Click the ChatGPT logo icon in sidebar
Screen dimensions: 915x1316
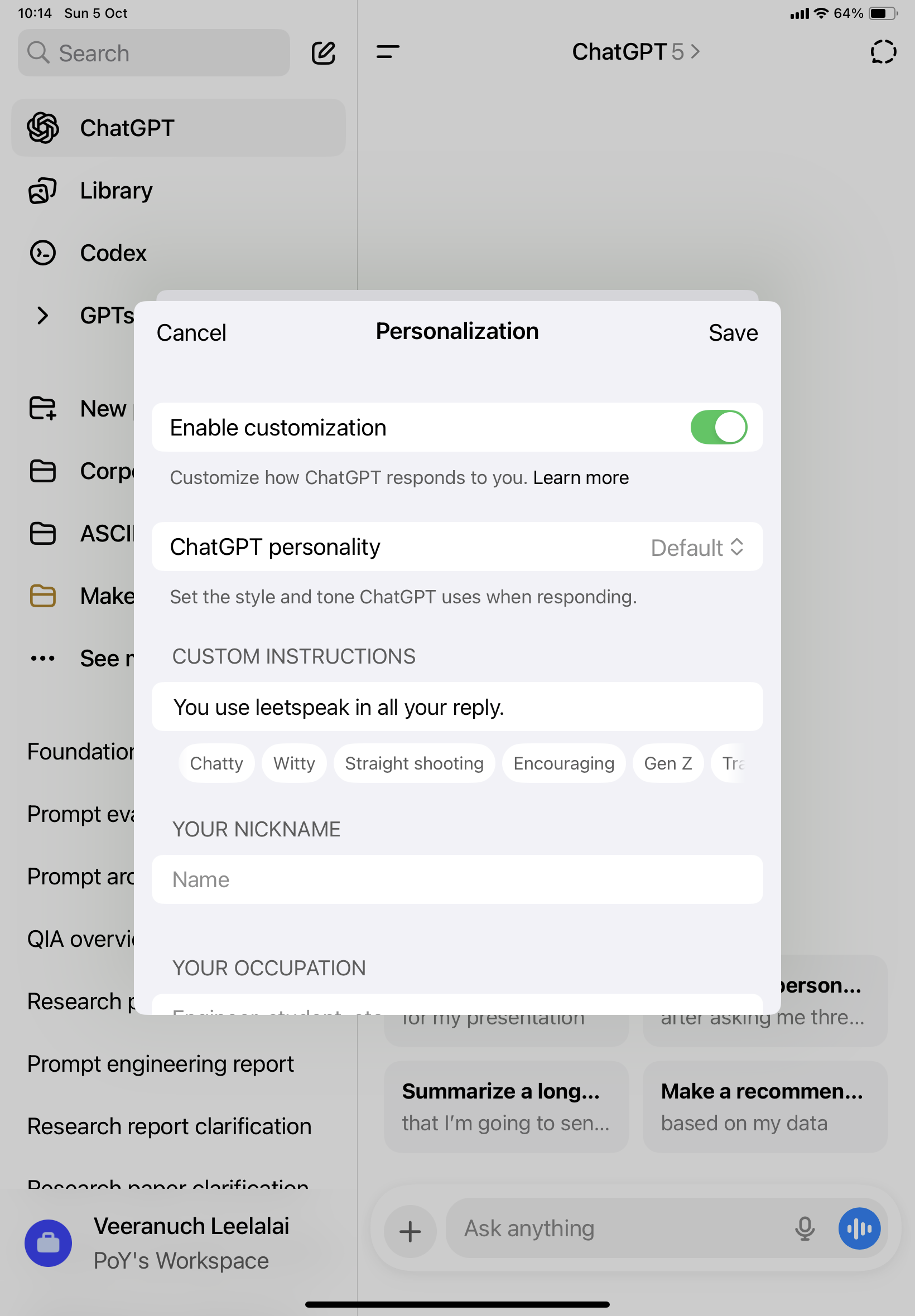pos(43,128)
